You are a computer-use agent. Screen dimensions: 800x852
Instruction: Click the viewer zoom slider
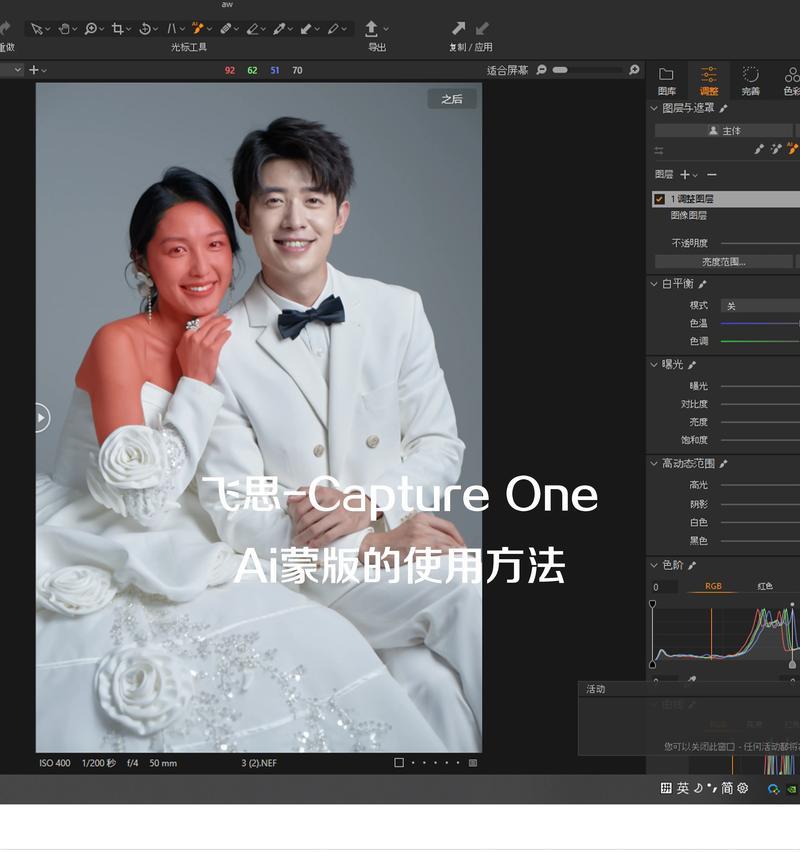point(588,70)
